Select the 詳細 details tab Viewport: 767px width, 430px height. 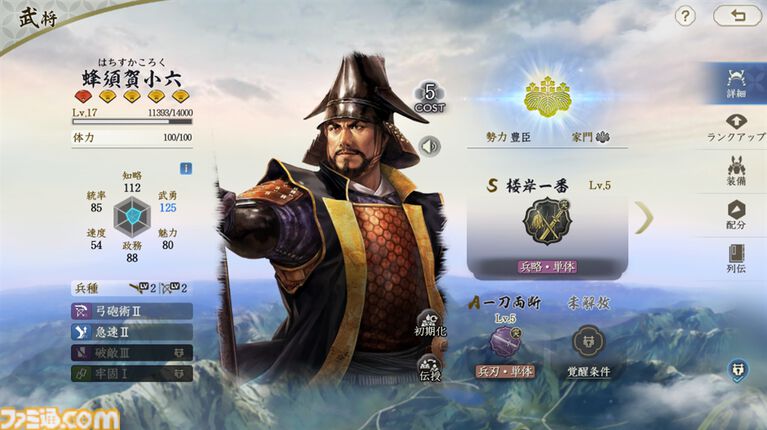tap(736, 83)
